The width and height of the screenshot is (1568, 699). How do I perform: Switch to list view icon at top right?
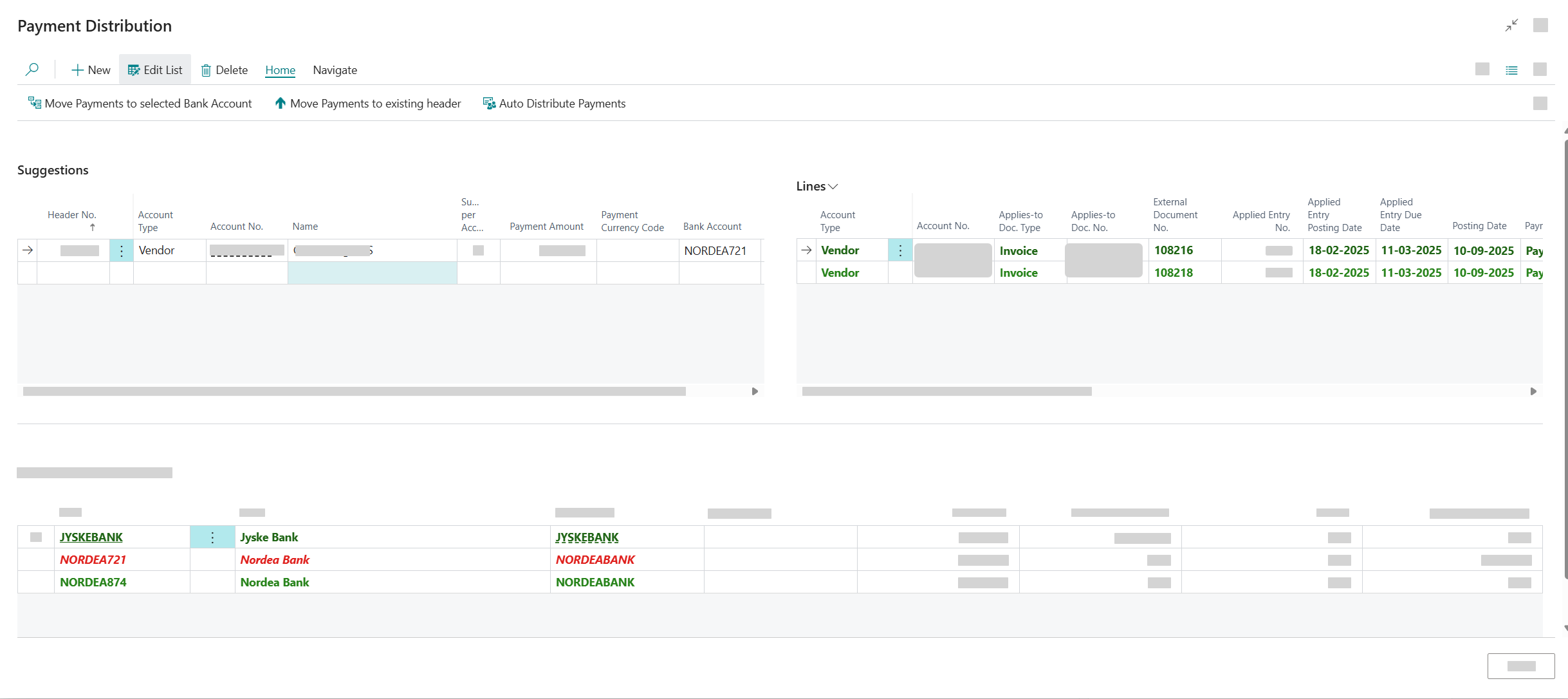click(1511, 70)
